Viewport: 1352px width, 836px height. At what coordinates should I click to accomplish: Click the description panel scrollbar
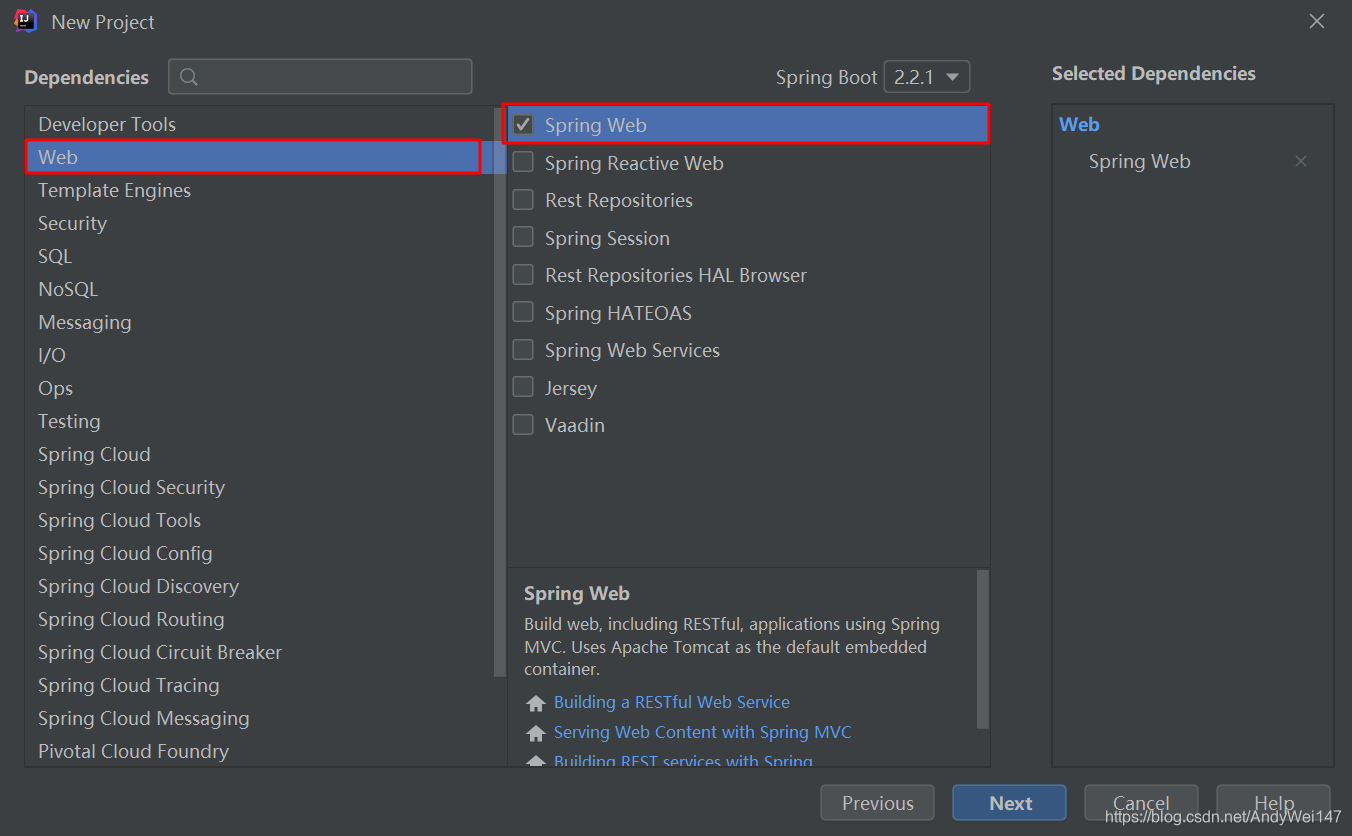pyautogui.click(x=982, y=649)
